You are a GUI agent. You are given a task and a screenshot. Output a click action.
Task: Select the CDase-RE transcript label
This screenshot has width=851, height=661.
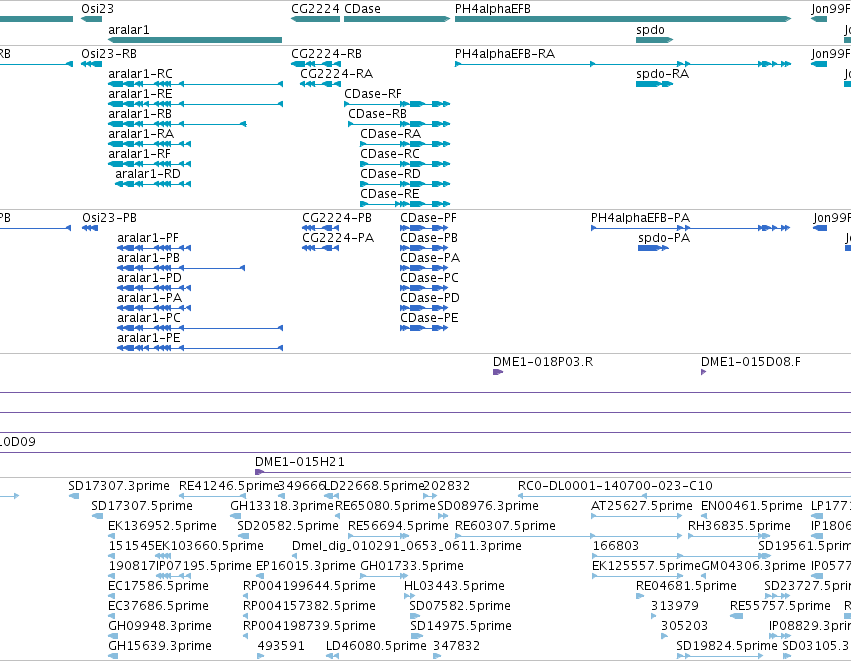tap(390, 194)
